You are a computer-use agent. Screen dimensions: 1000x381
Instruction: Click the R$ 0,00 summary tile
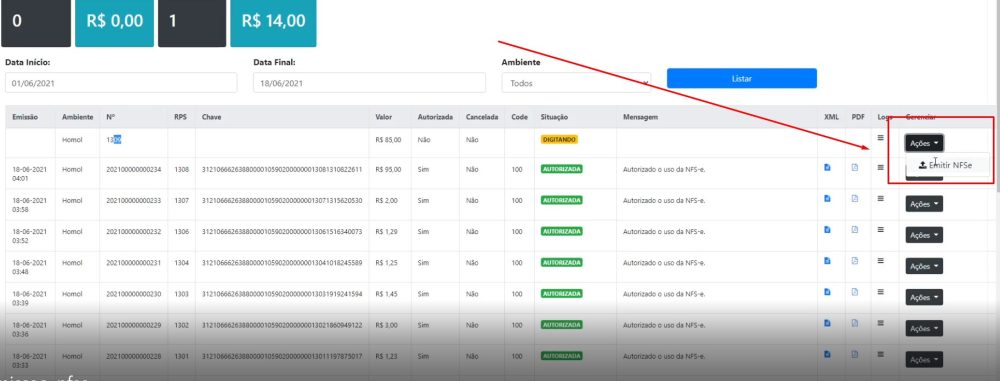pyautogui.click(x=115, y=22)
